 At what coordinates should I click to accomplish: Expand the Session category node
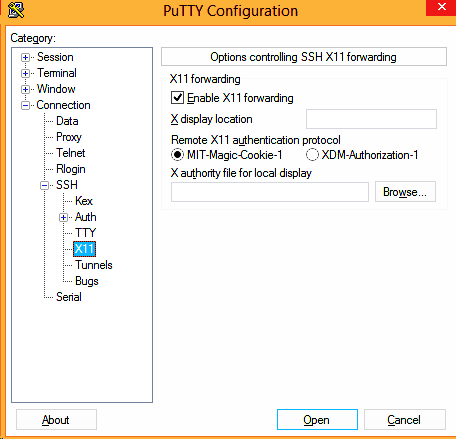(x=25, y=57)
